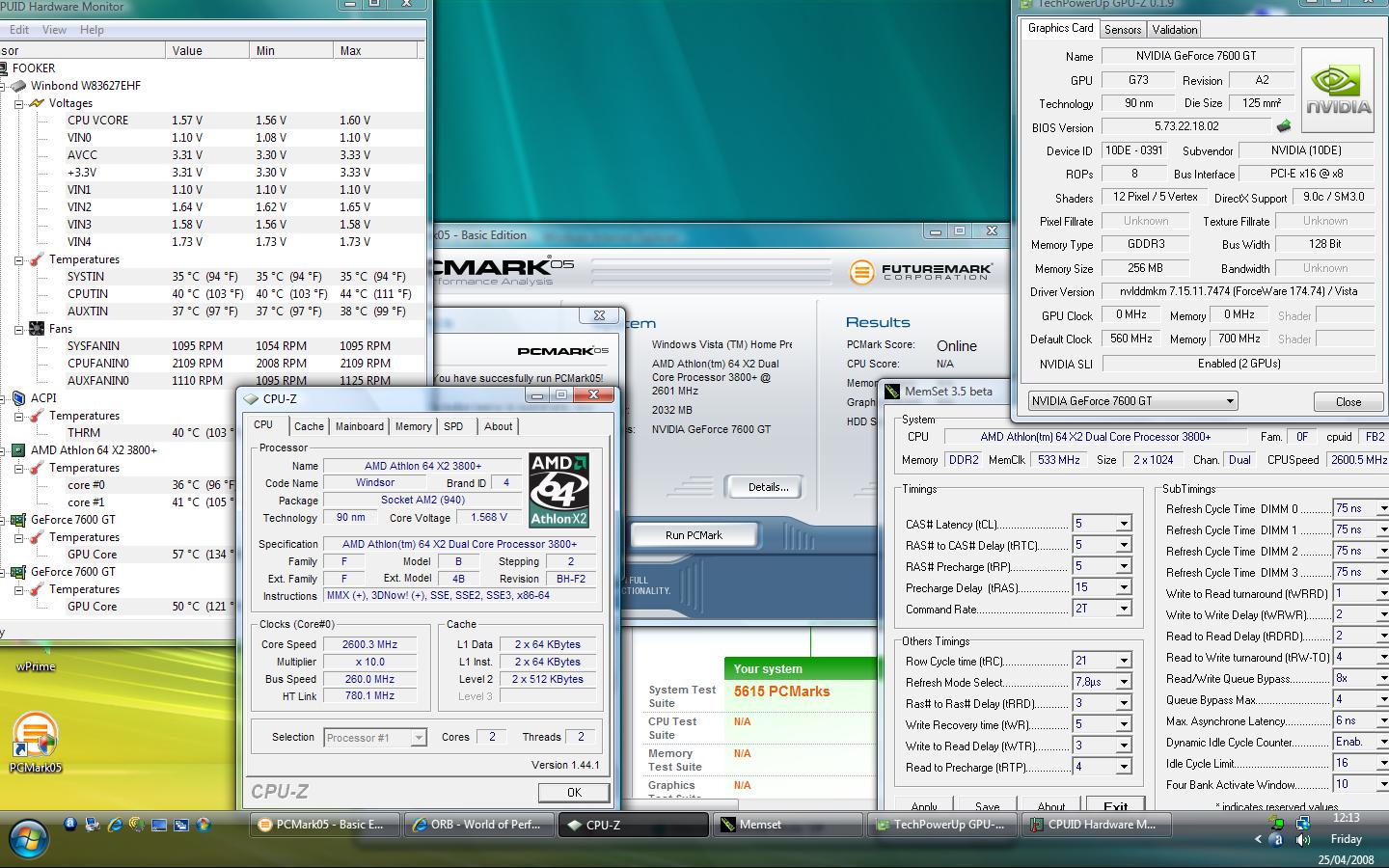
Task: Launch Internet Explorer from Quick Launch
Action: (x=114, y=825)
